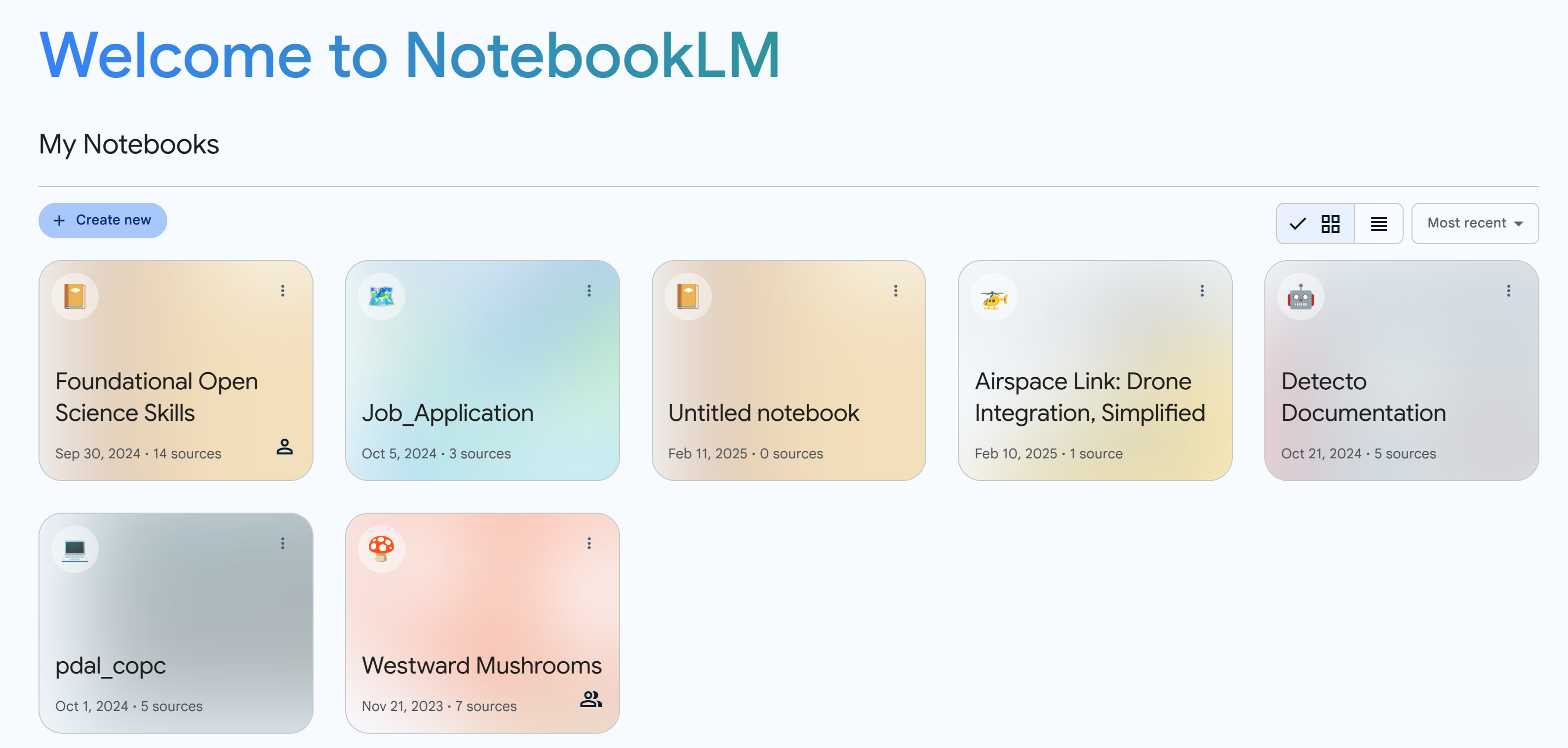Open more options for Airspace Link notebook
Viewport: 1568px width, 748px height.
1202,291
